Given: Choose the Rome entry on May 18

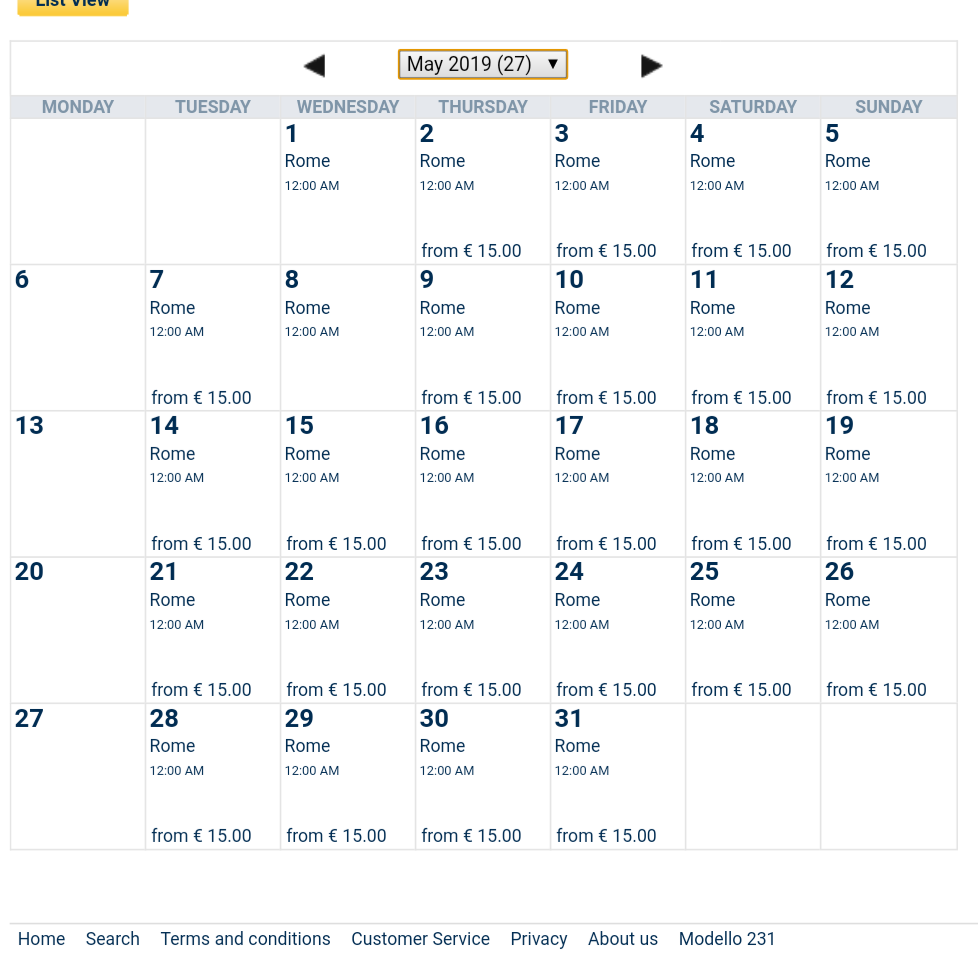Looking at the screenshot, I should [x=712, y=454].
